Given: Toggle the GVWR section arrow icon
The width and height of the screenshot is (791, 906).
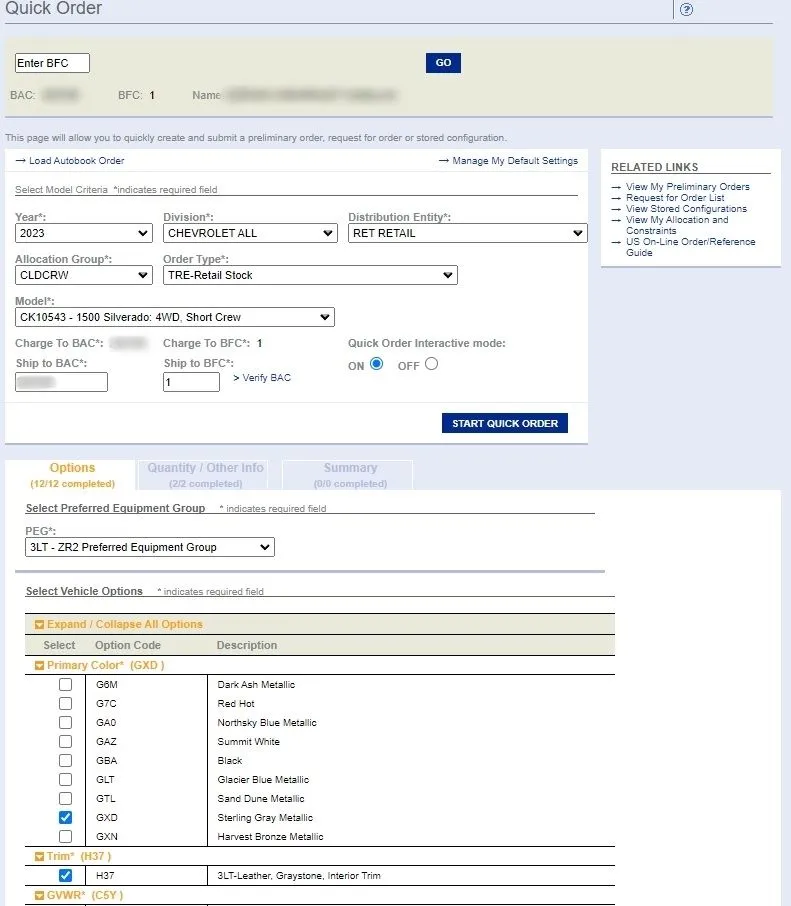Looking at the screenshot, I should (x=39, y=896).
